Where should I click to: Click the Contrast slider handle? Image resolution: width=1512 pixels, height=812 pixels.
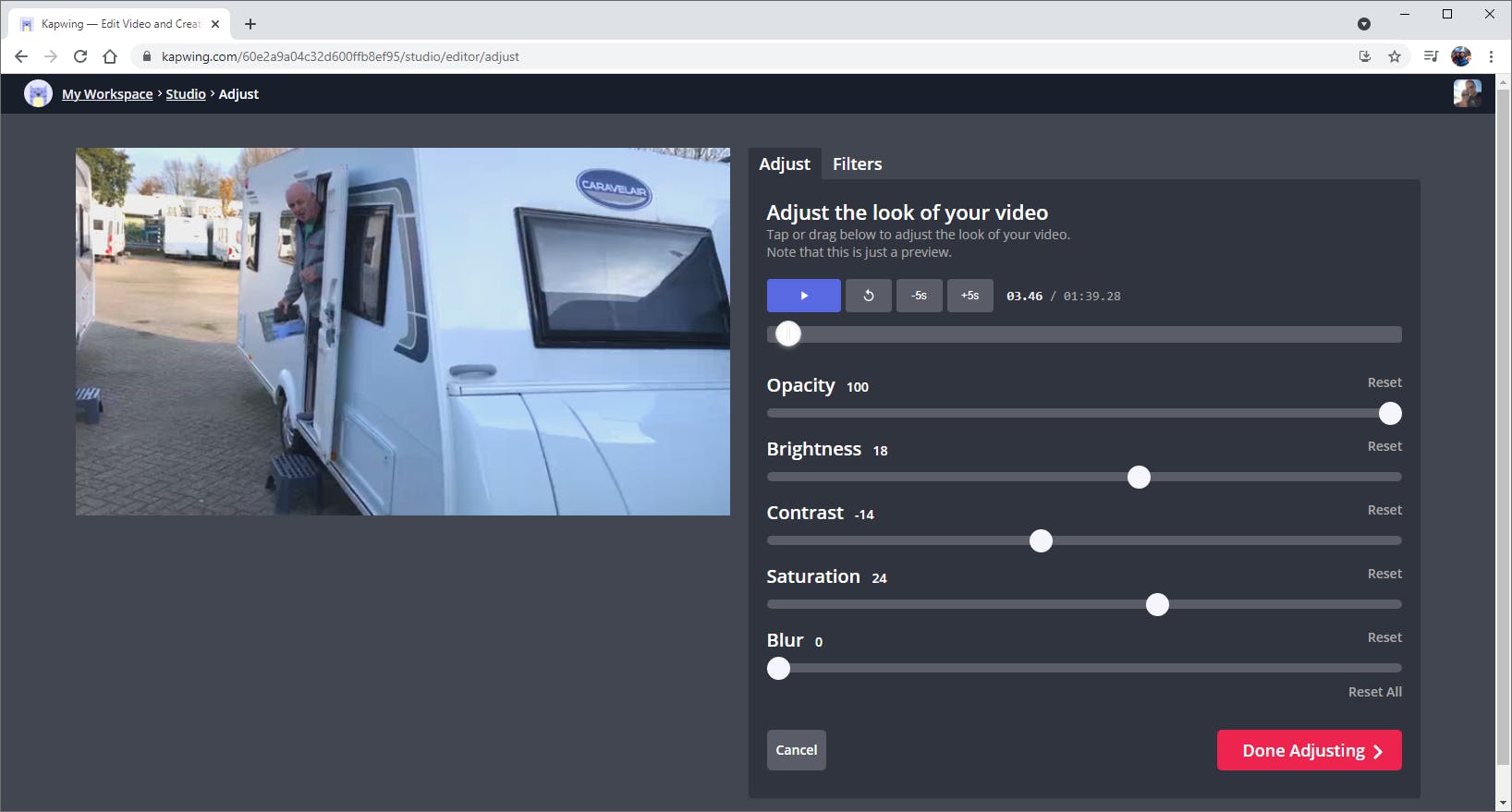click(1041, 541)
